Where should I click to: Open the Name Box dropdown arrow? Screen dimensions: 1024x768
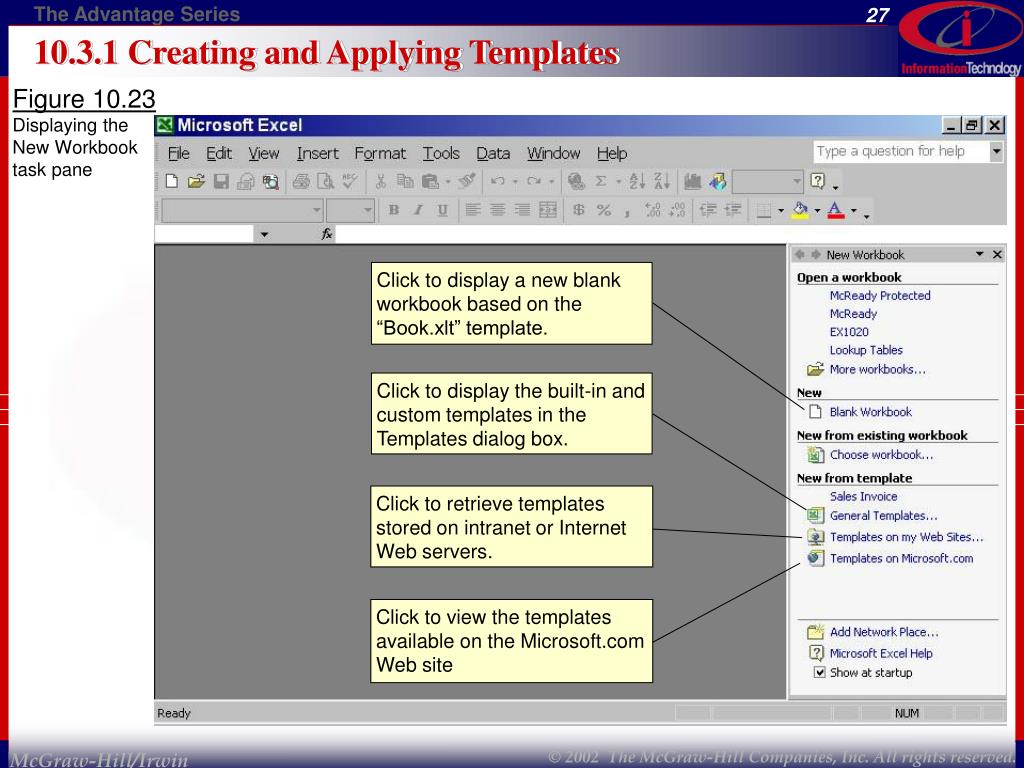click(264, 234)
